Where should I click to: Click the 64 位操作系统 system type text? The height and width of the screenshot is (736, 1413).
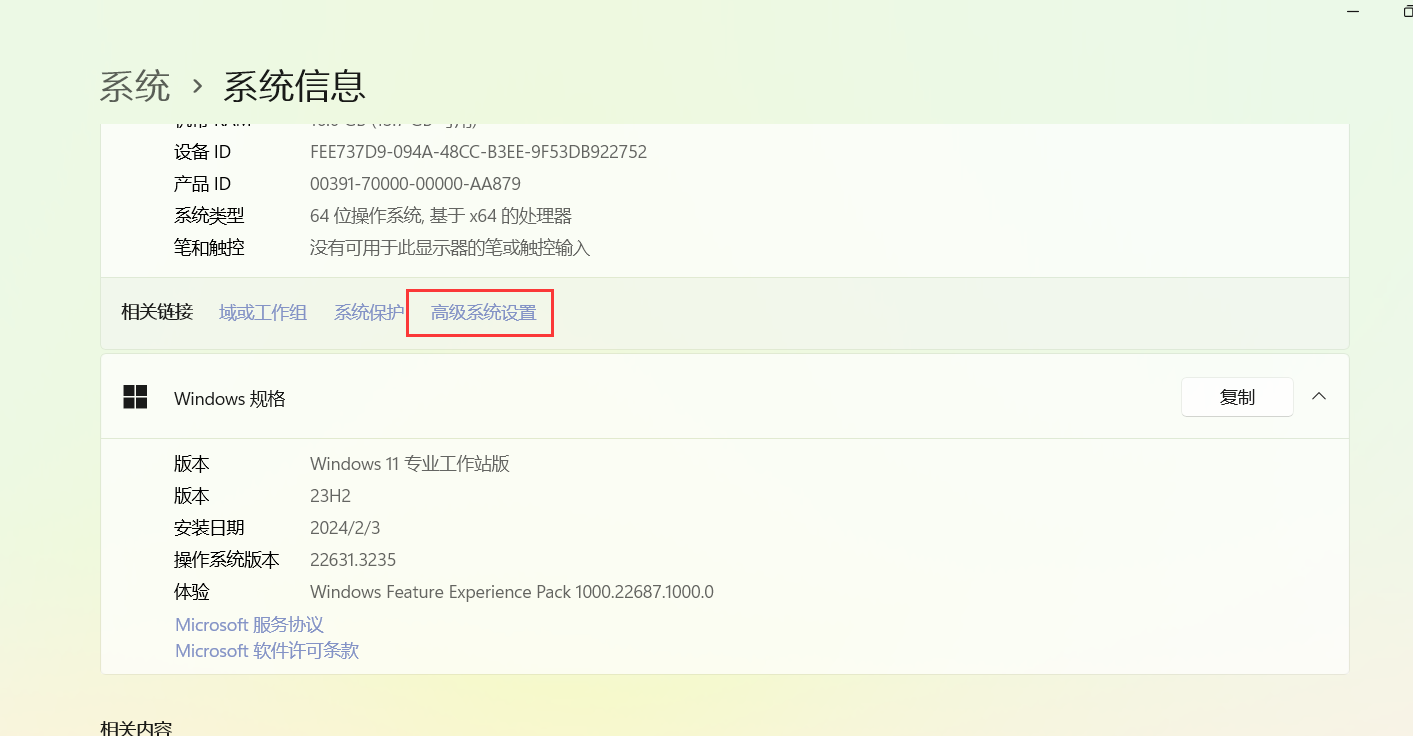(x=441, y=216)
